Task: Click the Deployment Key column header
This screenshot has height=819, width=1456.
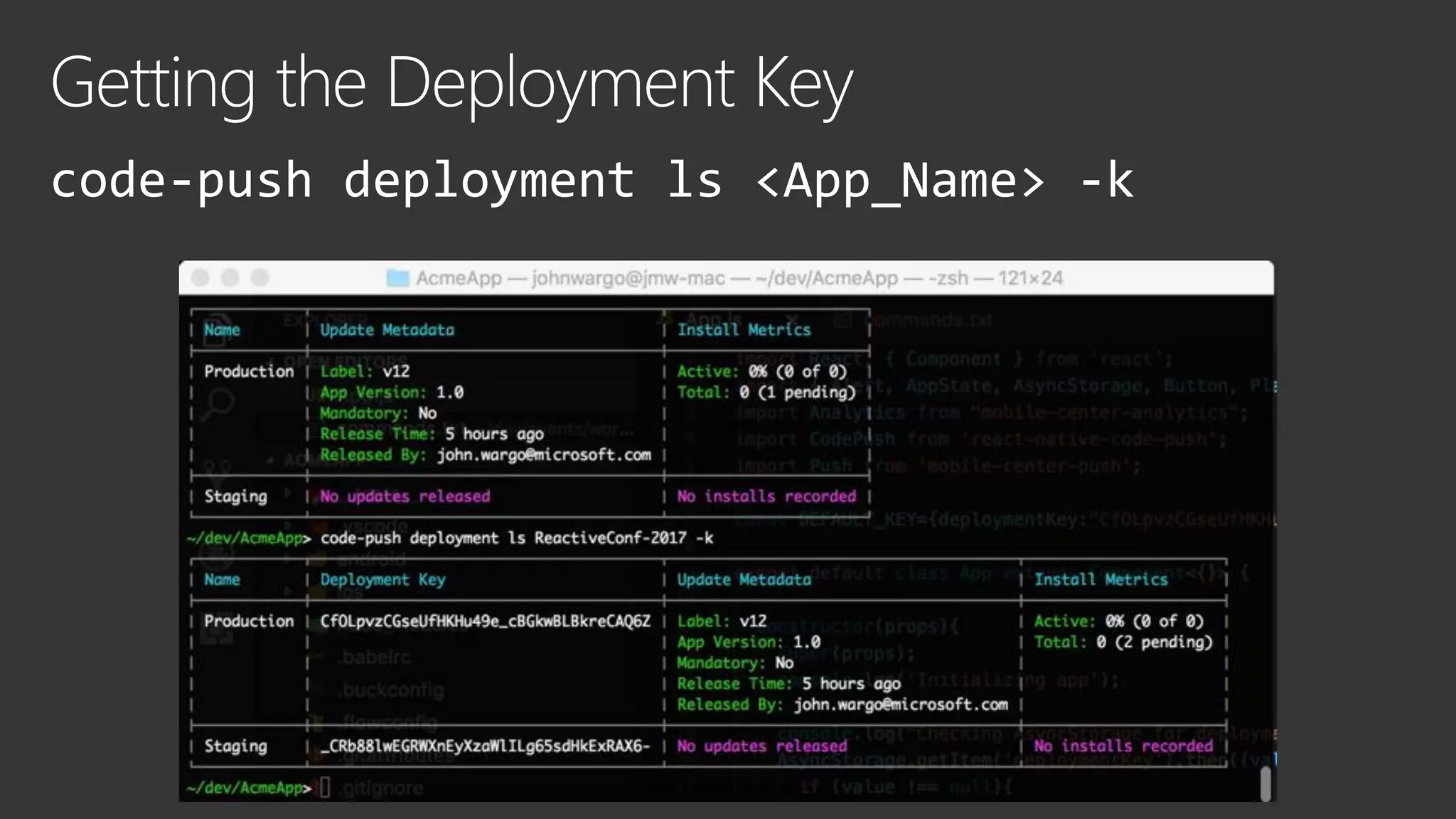Action: pyautogui.click(x=382, y=579)
